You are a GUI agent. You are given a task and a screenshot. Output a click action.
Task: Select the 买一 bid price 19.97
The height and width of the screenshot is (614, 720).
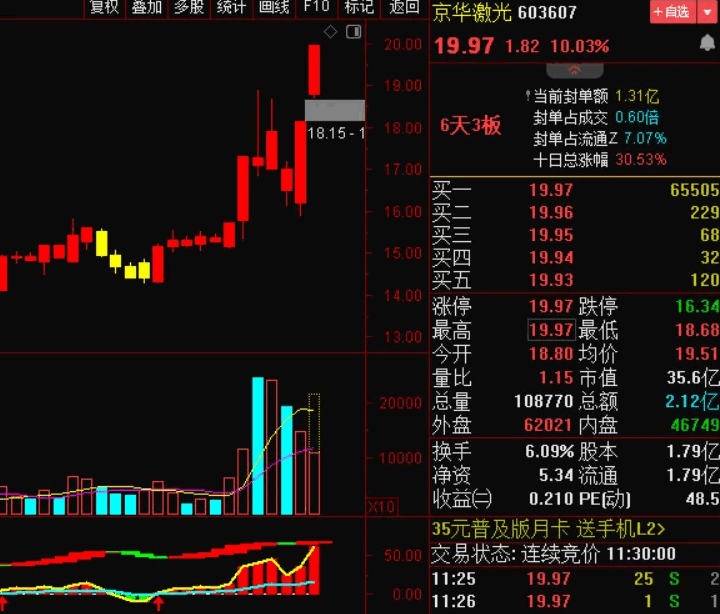tap(551, 190)
